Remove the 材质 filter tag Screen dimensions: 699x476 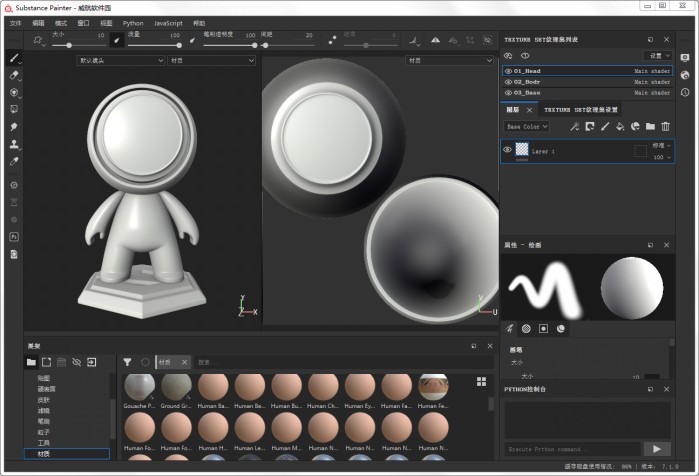click(185, 362)
